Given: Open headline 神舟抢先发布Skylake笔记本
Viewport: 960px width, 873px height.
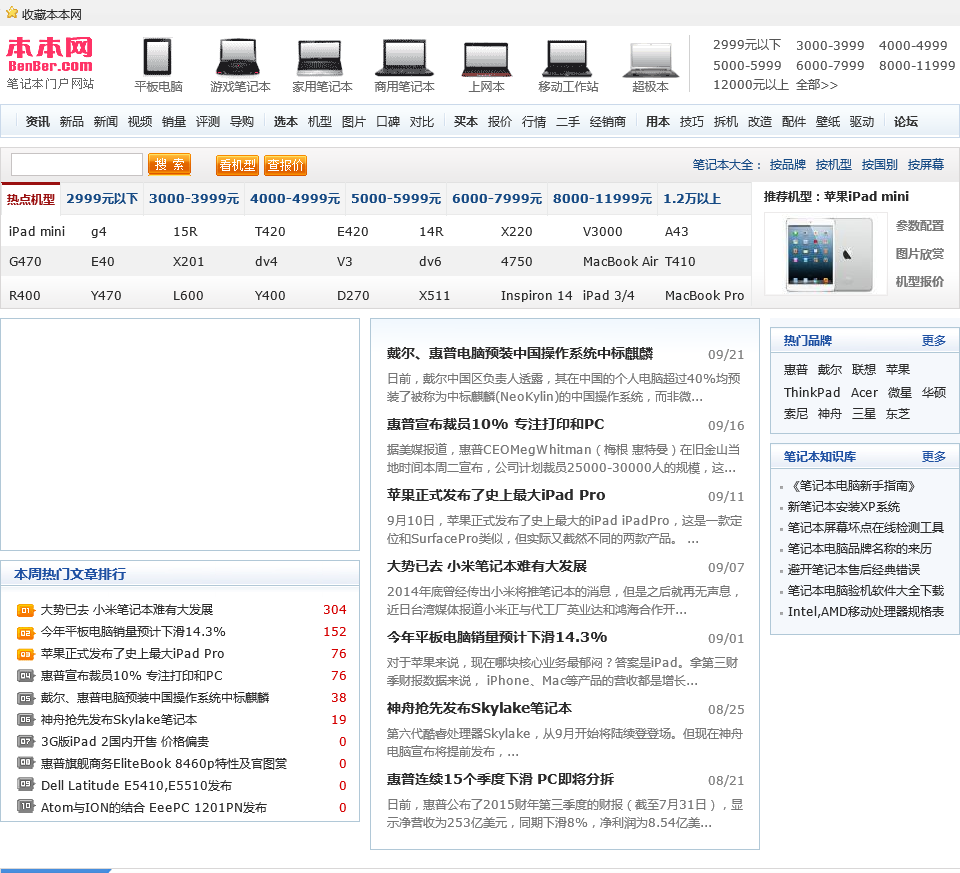Looking at the screenshot, I should point(479,708).
